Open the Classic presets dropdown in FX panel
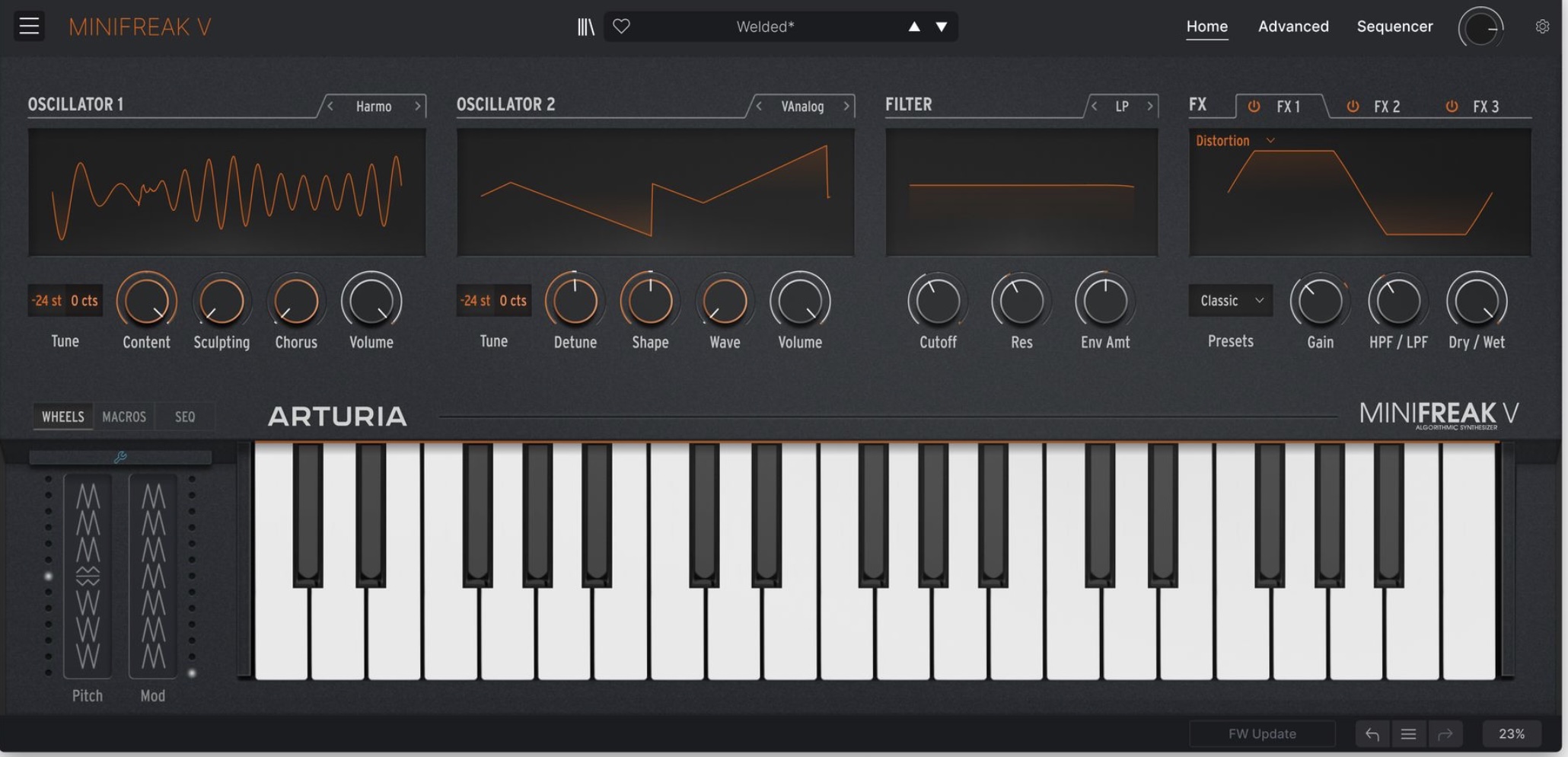 (1229, 300)
